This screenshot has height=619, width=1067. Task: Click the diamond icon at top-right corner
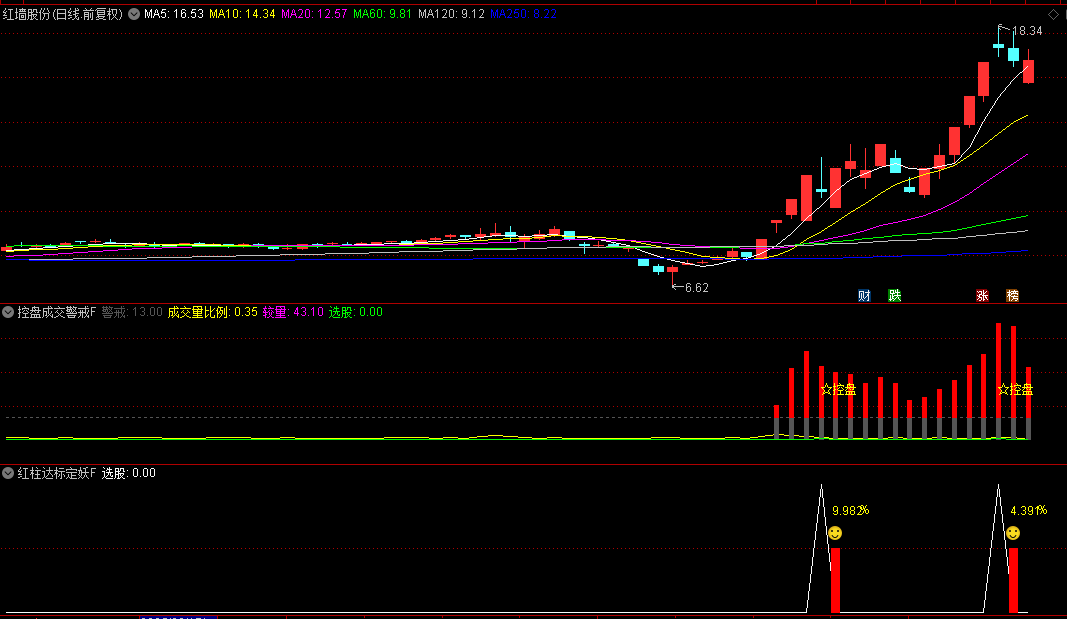[x=1053, y=15]
